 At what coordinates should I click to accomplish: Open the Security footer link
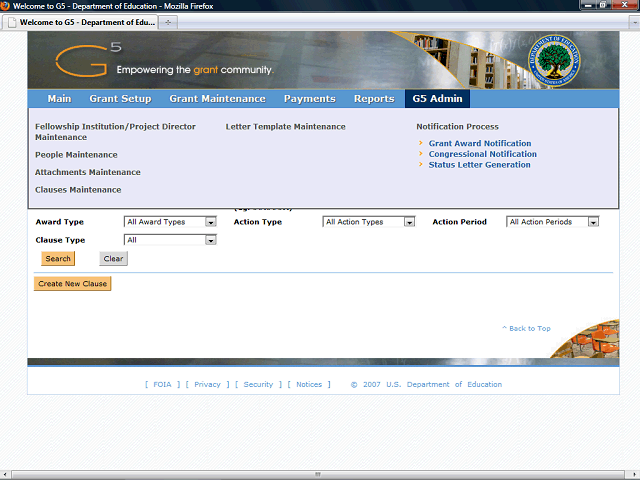[x=258, y=384]
